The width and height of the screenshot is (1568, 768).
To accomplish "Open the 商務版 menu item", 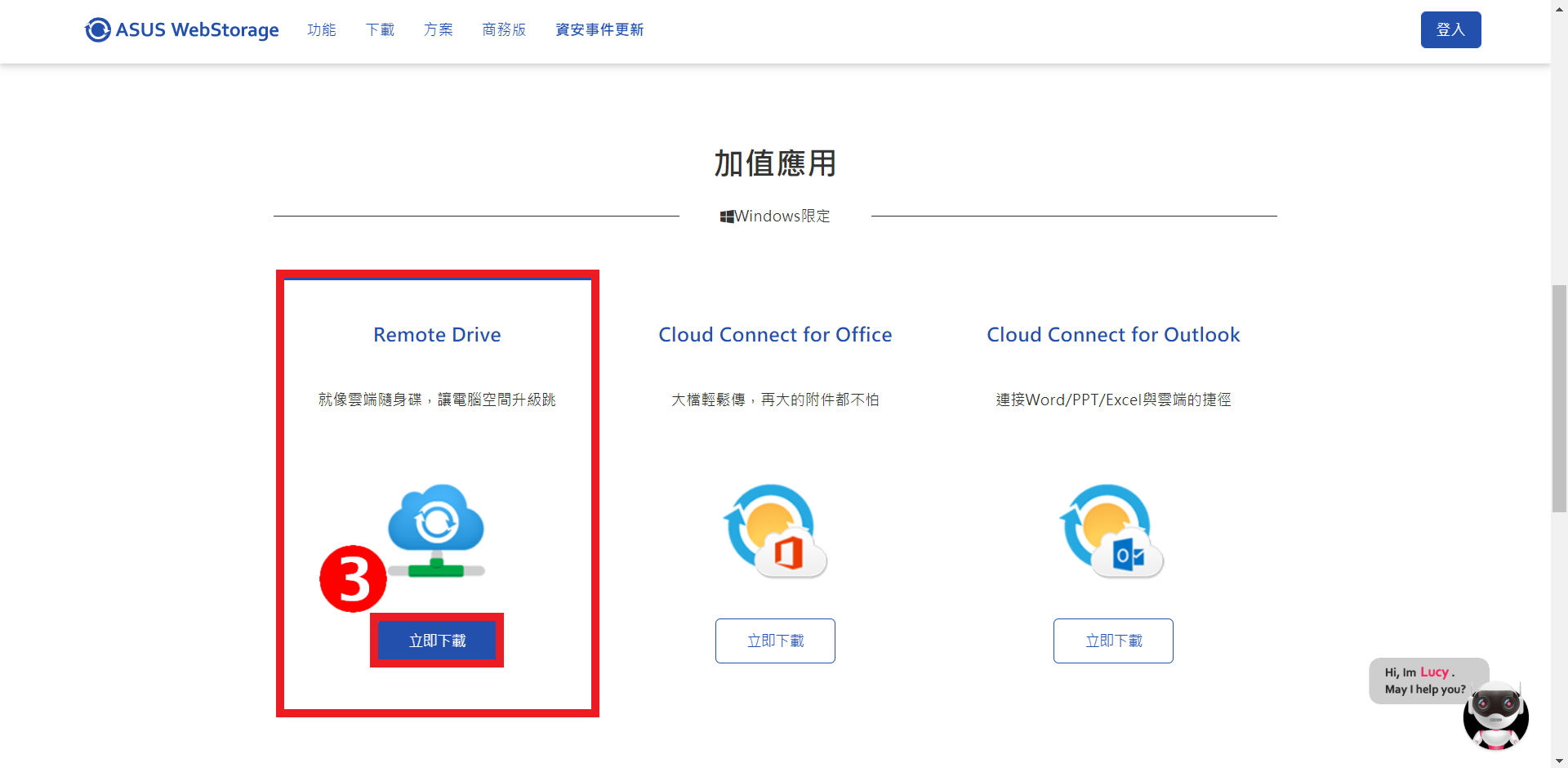I will pos(504,30).
